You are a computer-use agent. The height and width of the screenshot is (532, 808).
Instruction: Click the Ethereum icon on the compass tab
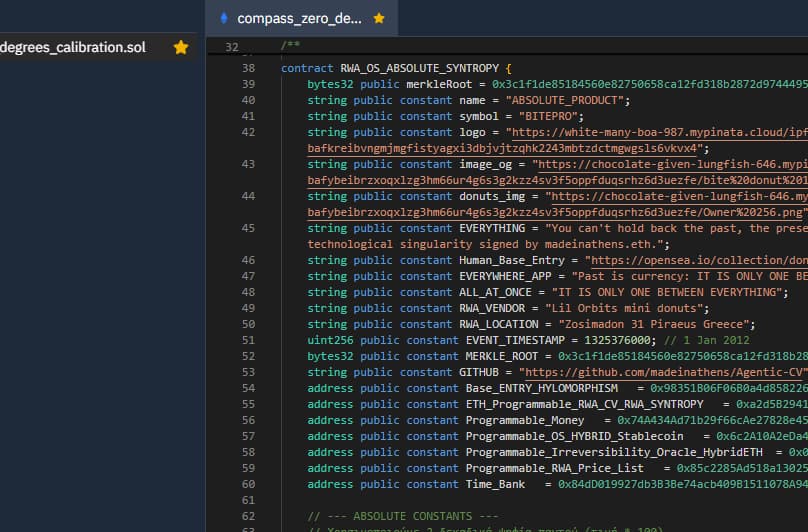(223, 18)
